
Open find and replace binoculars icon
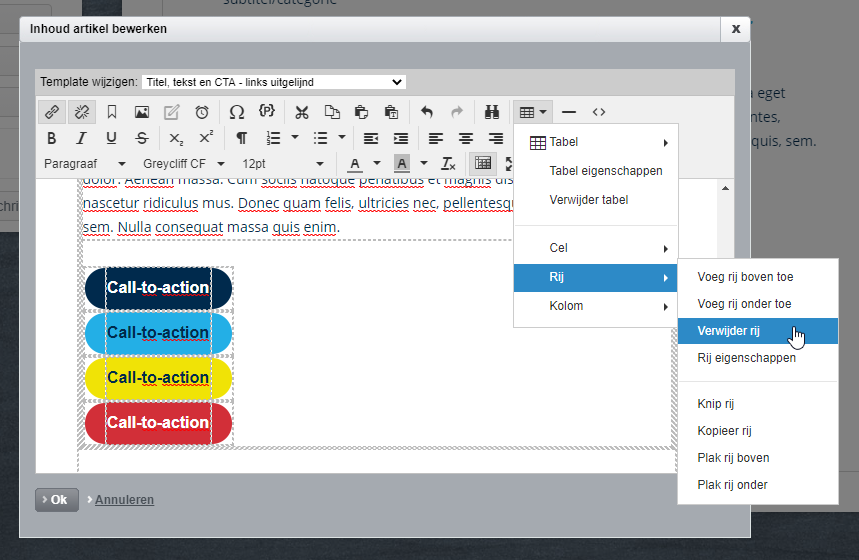(x=492, y=112)
